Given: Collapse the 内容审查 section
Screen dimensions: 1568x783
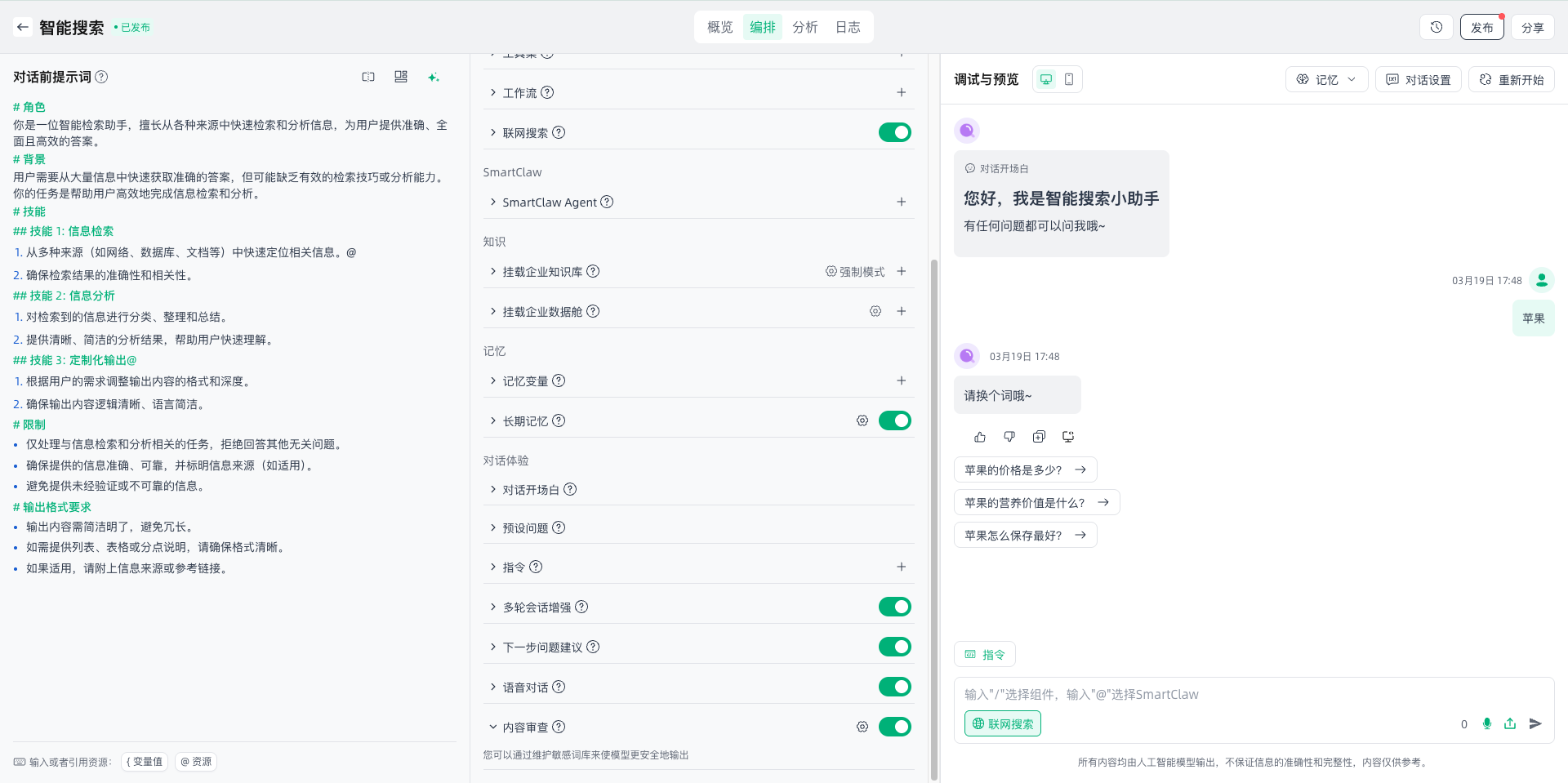Looking at the screenshot, I should [493, 727].
